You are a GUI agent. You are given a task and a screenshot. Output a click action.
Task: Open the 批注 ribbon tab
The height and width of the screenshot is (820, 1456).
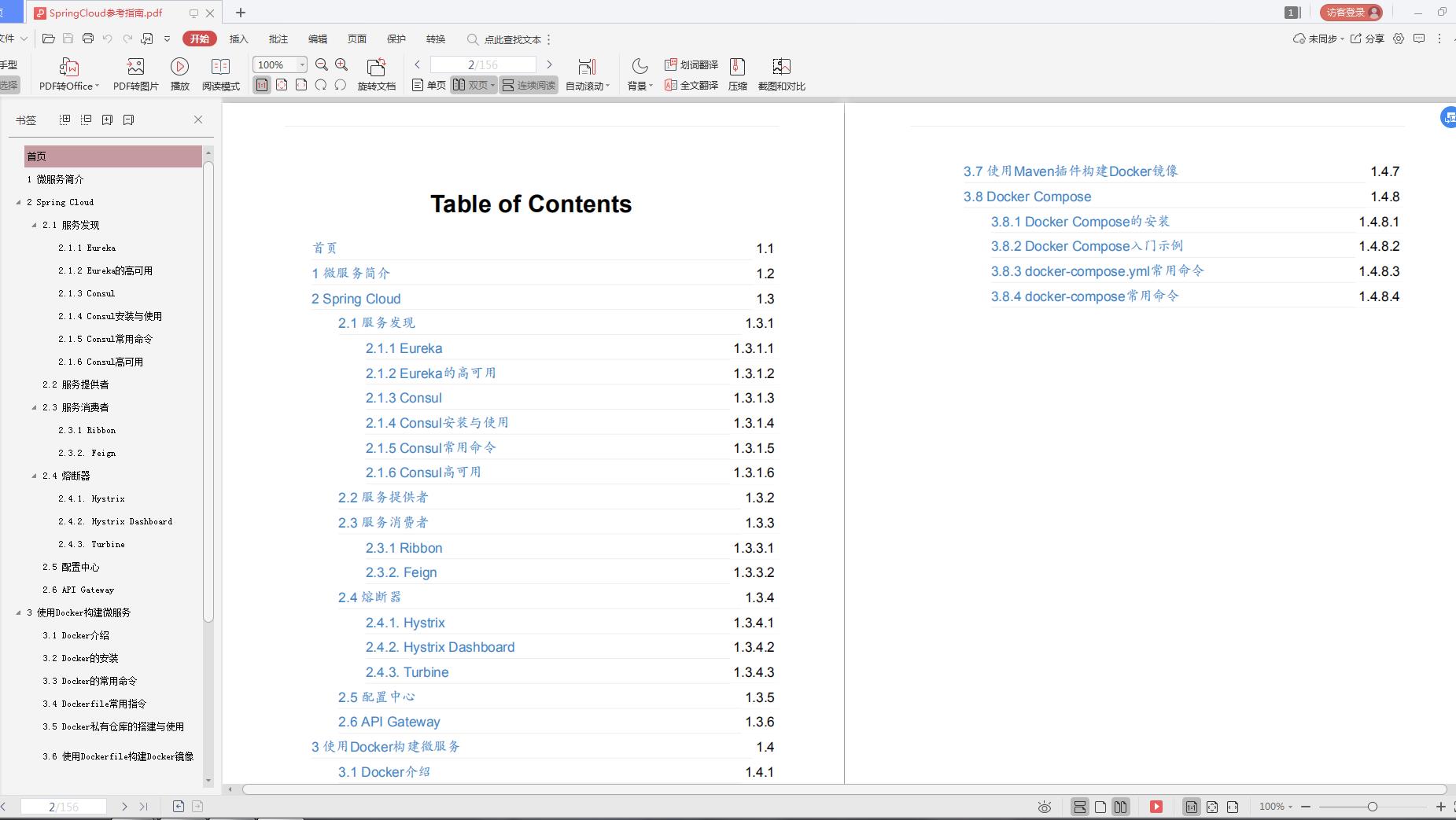point(278,39)
